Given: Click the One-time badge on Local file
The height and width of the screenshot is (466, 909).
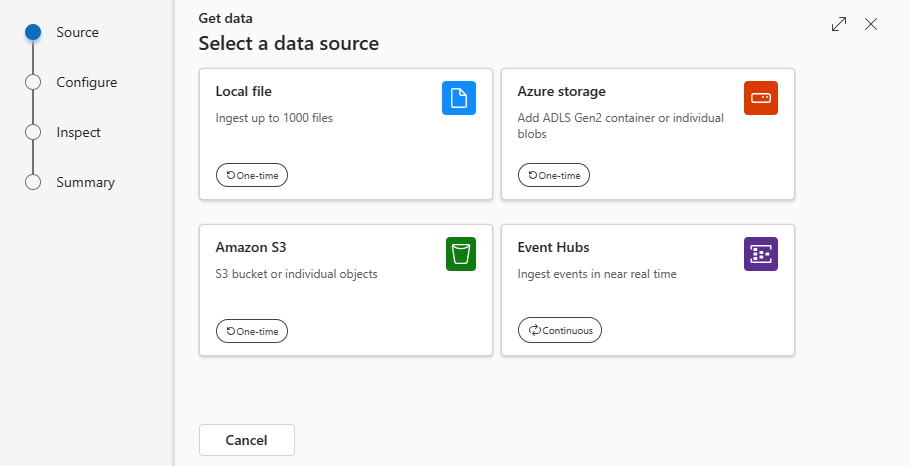Looking at the screenshot, I should 252,175.
